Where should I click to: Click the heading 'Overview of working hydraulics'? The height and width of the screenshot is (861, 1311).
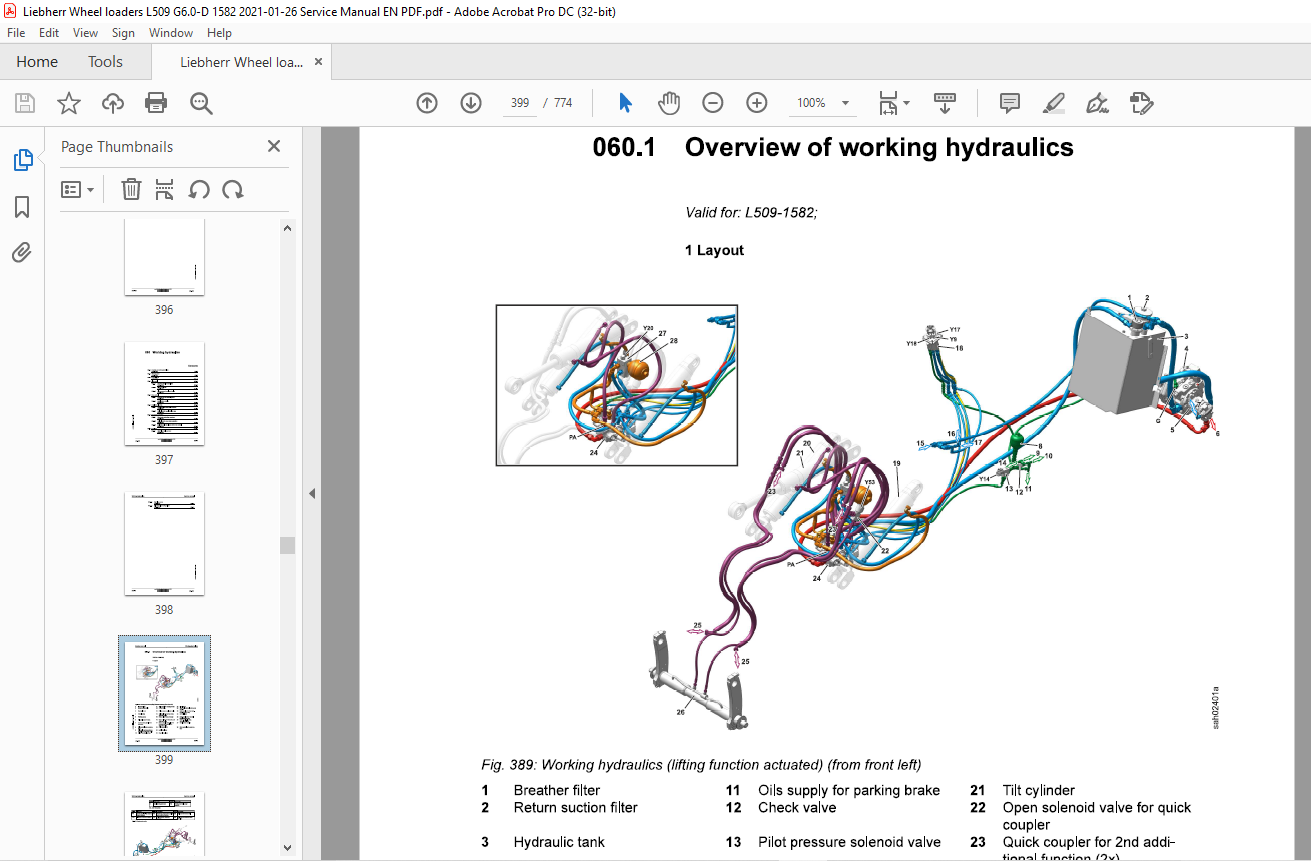click(879, 148)
